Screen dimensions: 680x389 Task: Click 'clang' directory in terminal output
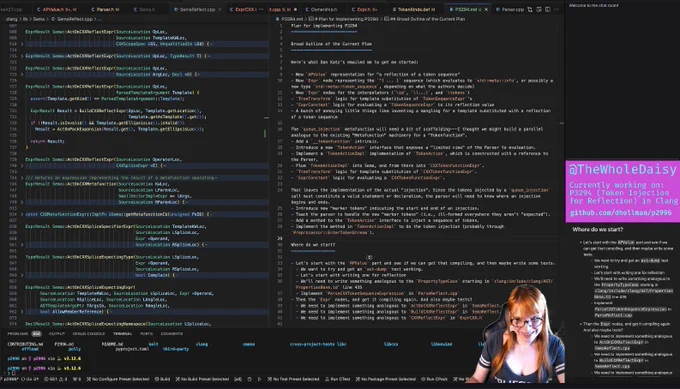[202, 344]
